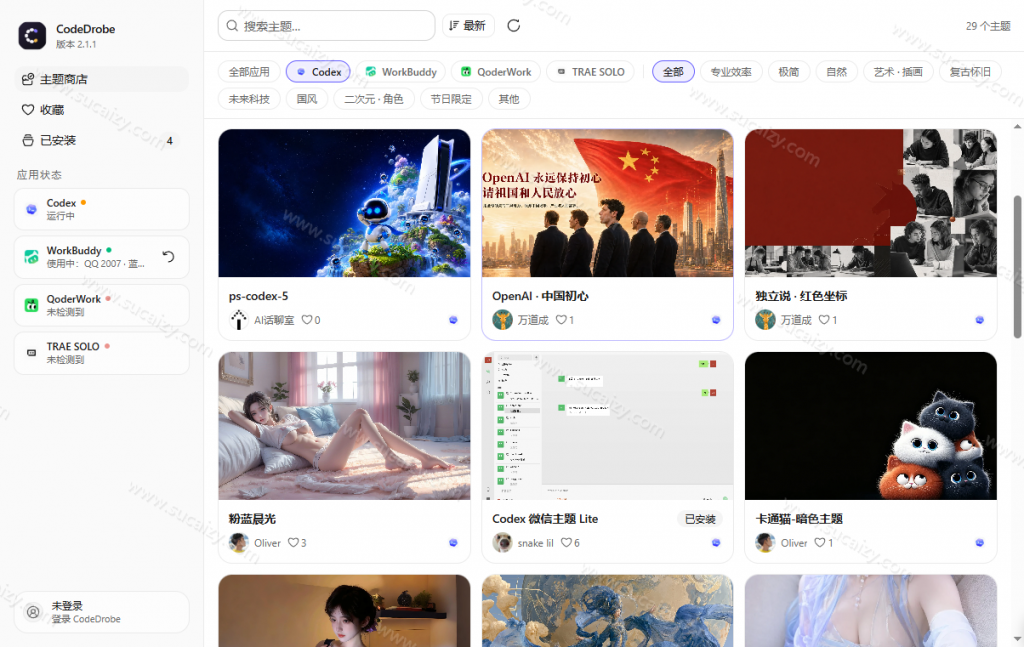Like the 卡通猫-暗色主题 heart icon
Screen dimensions: 1024x647
click(x=820, y=543)
